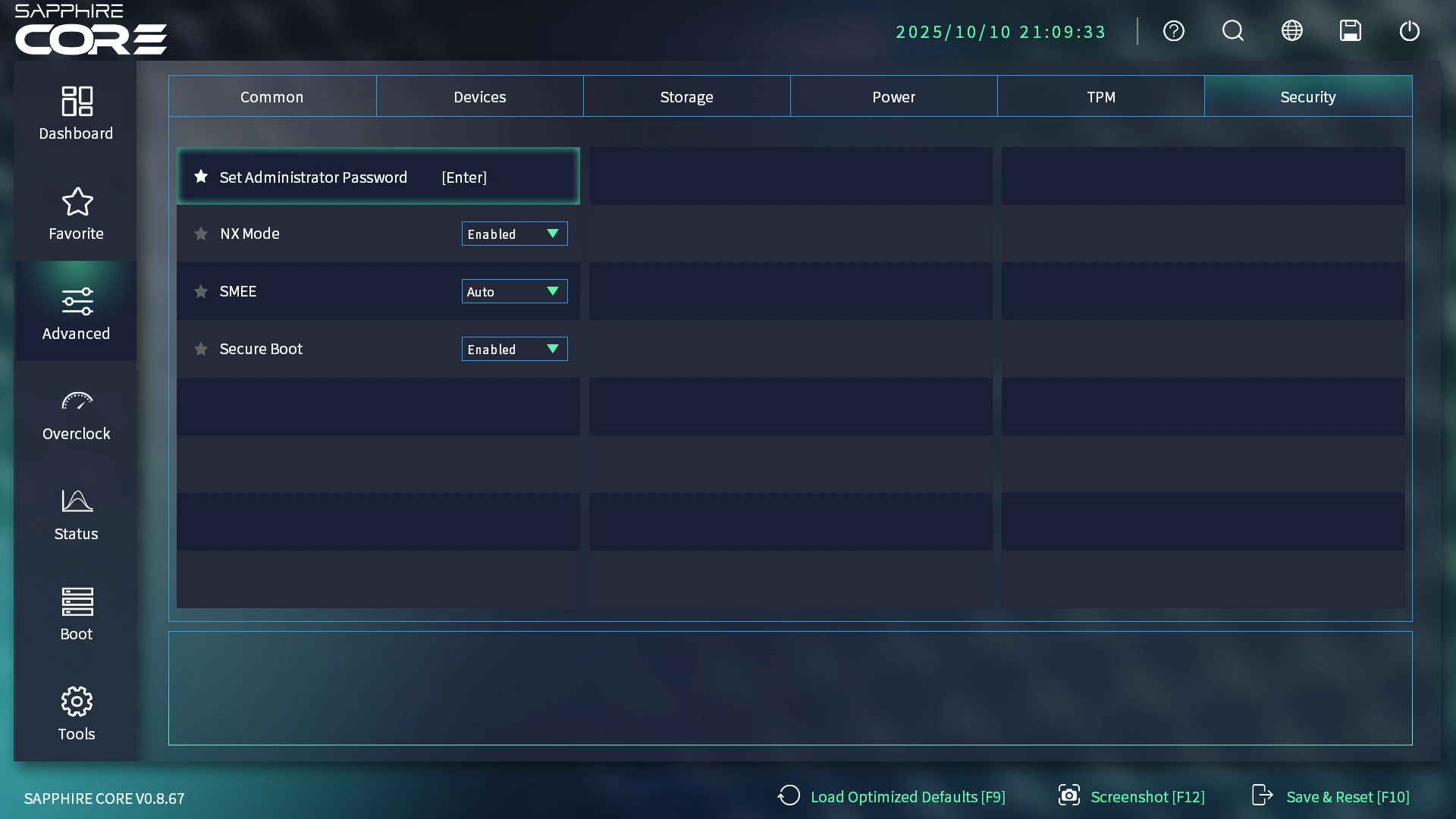Screen dimensions: 1456x819
Task: Toggle favorite star for NX Mode
Action: pos(201,234)
